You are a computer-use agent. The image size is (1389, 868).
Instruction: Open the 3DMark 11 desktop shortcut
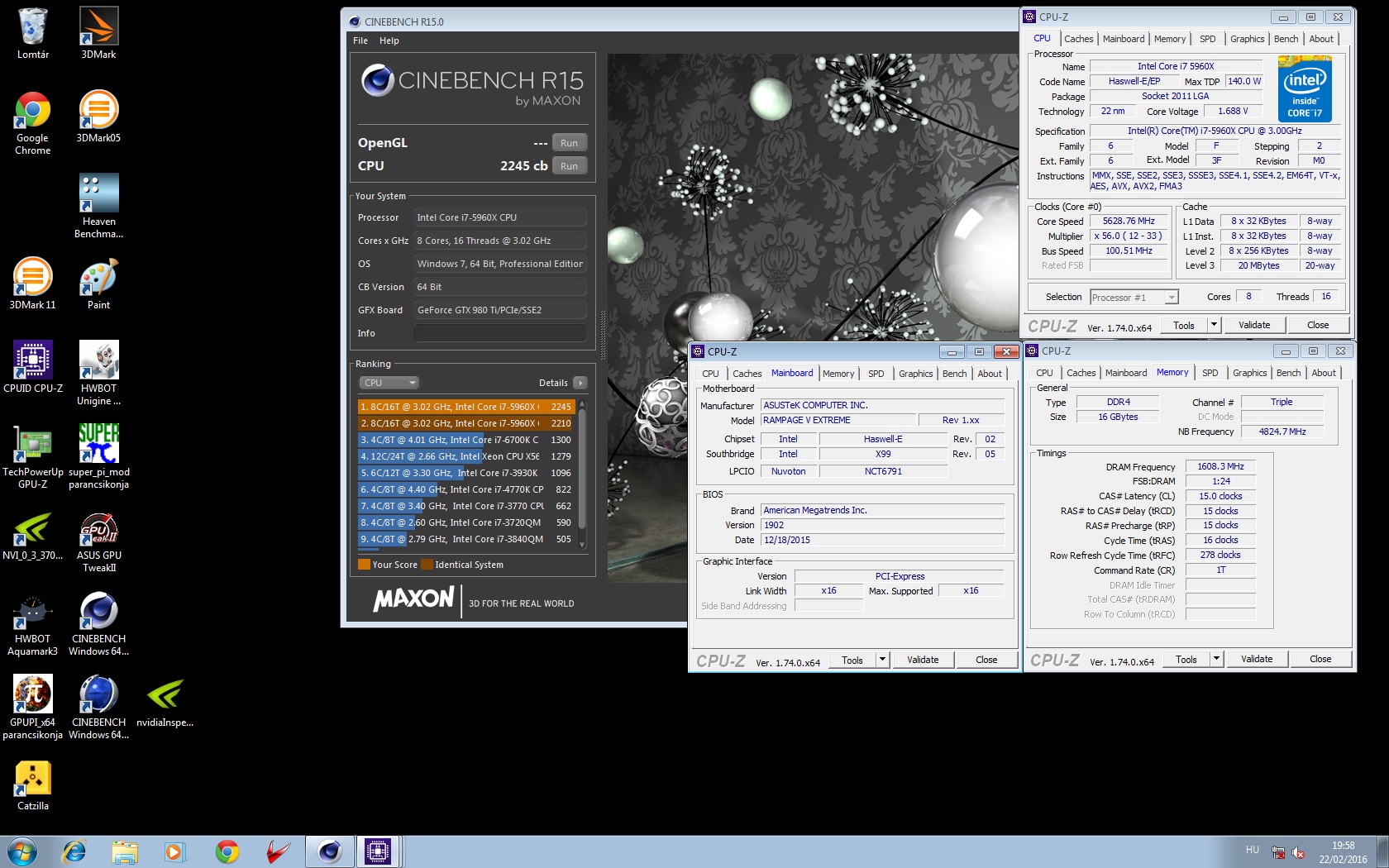[33, 284]
